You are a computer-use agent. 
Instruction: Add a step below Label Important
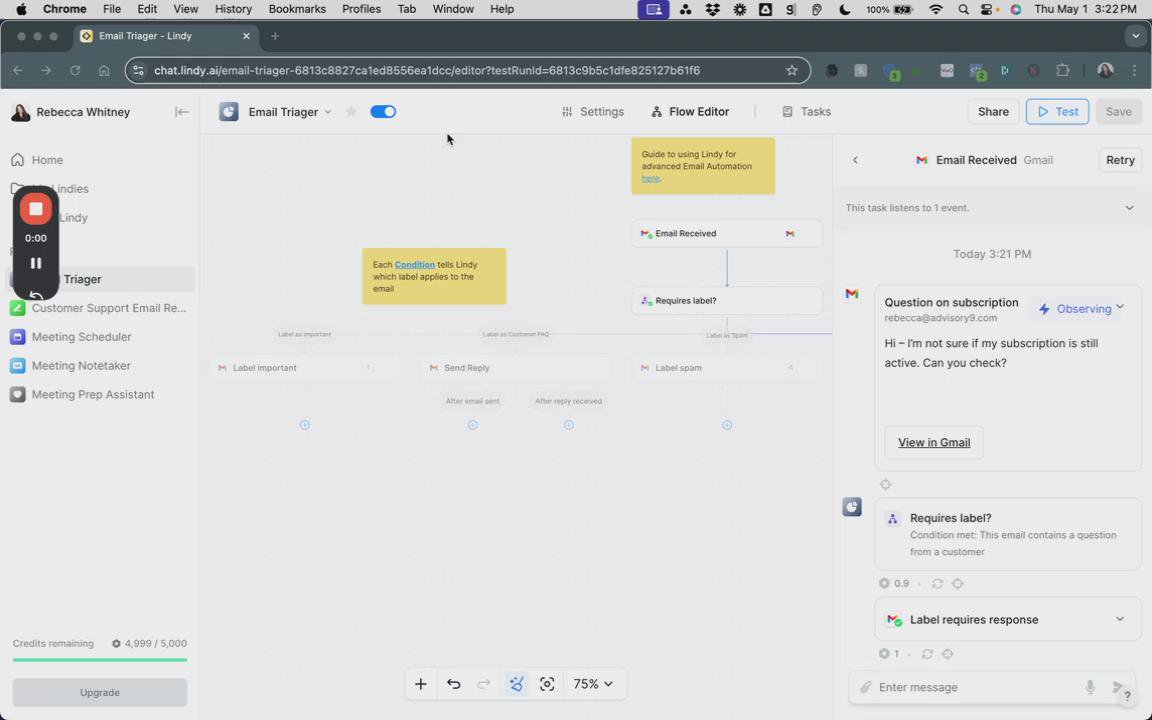click(305, 425)
